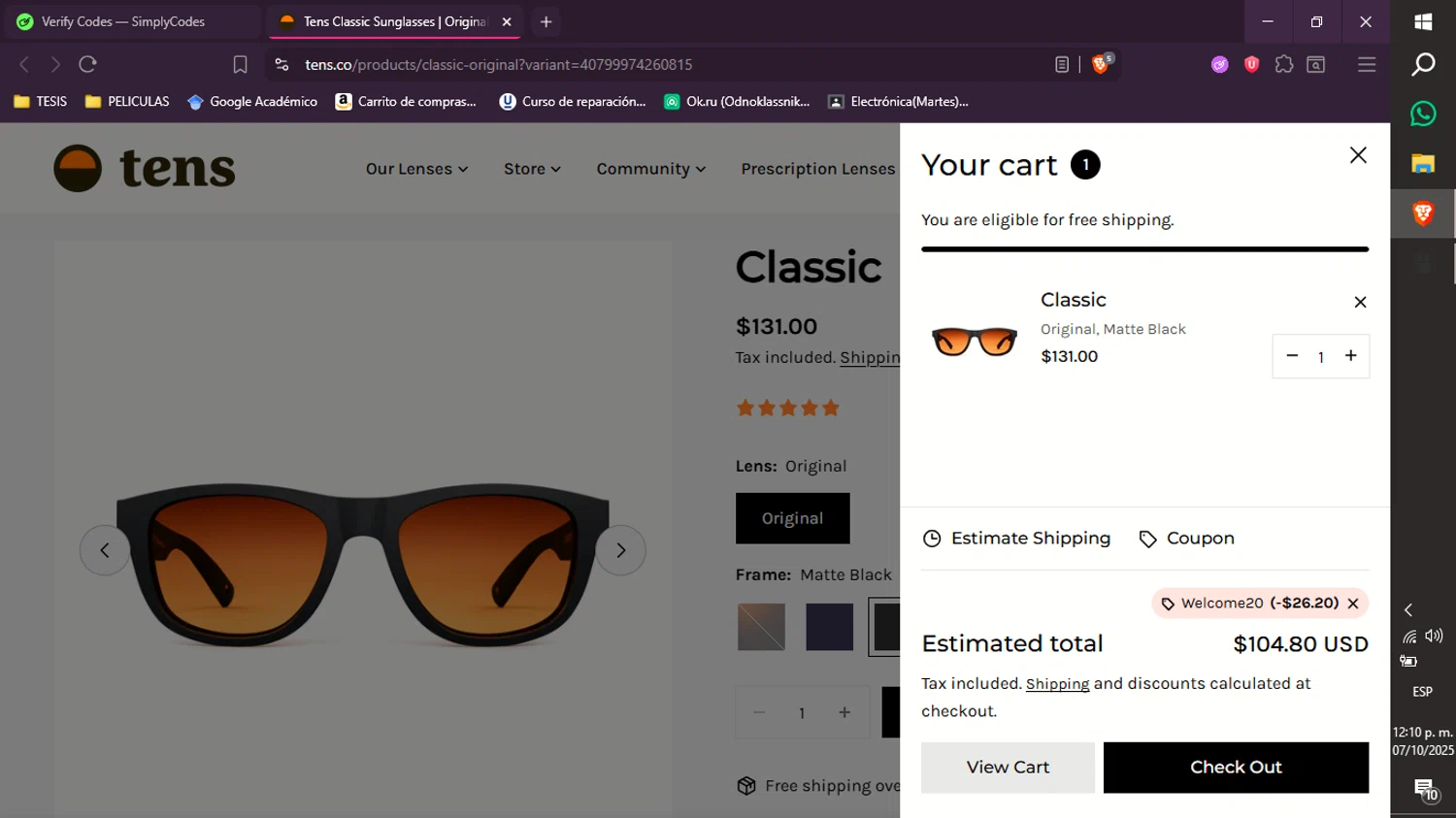Open File Explorer from the taskbar

click(x=1423, y=163)
